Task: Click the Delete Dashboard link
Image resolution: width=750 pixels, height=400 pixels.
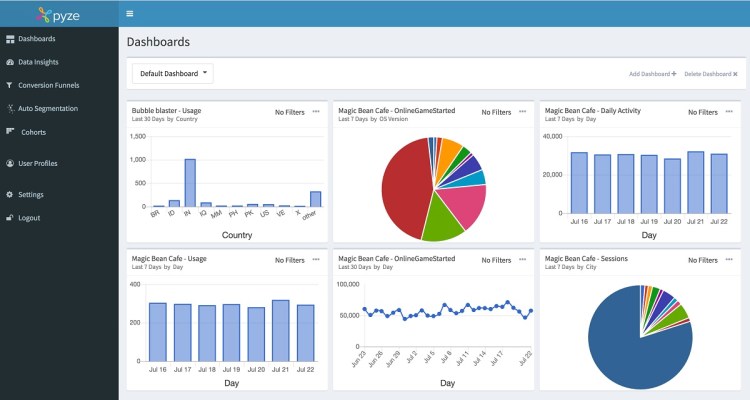Action: [x=710, y=74]
